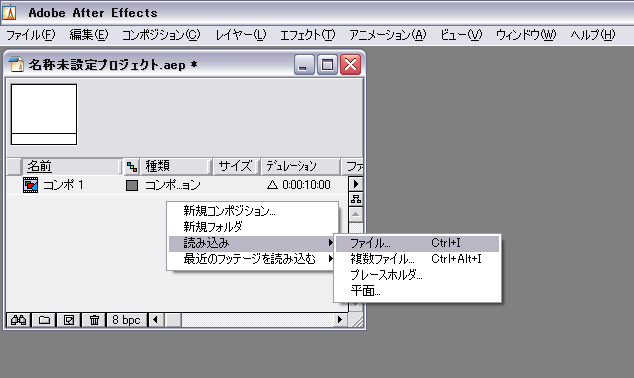This screenshot has height=378, width=634.
Task: Click the new folder icon in project footer
Action: tap(44, 320)
